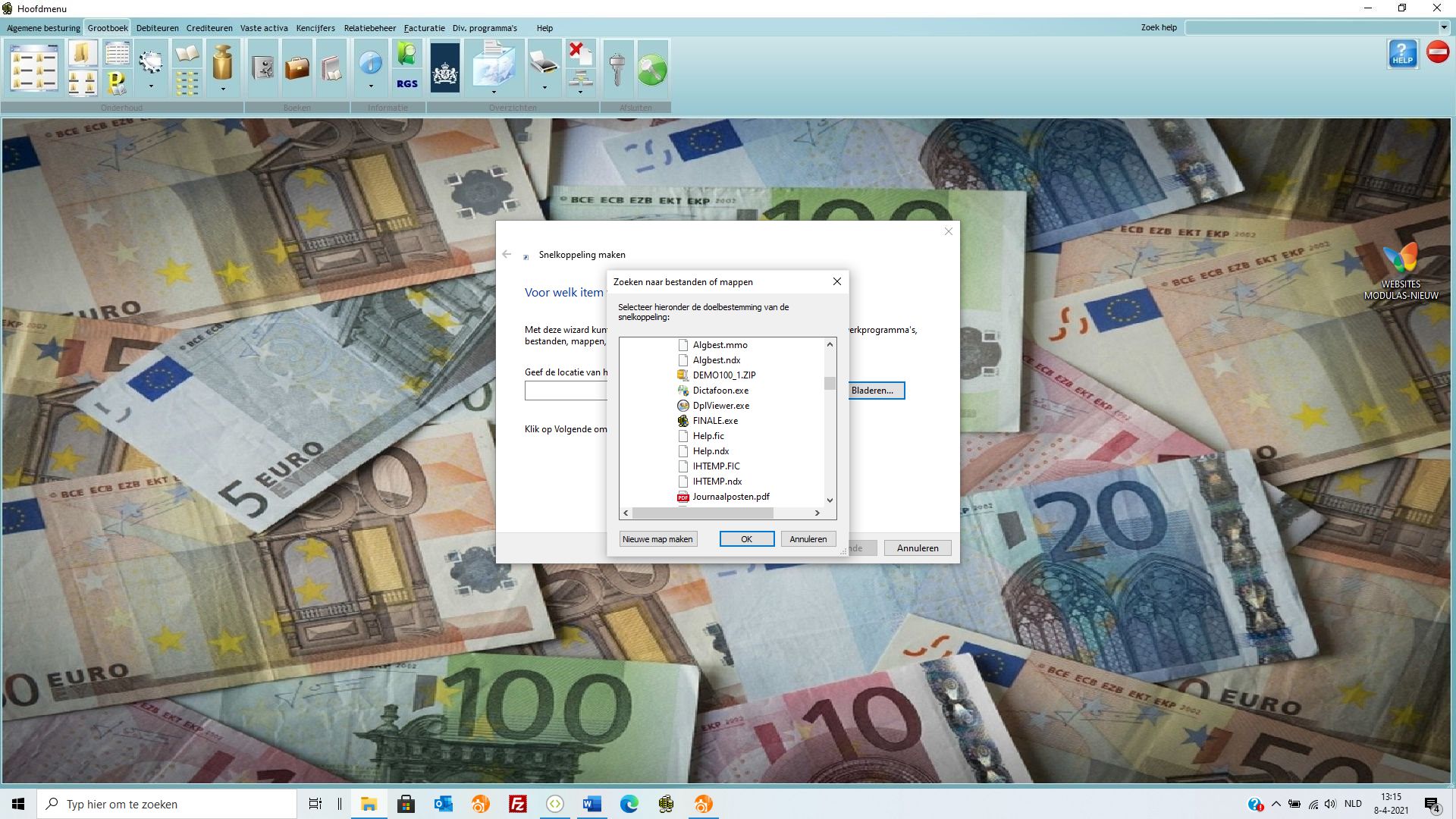Open the brown briefcase icon in Boeken
Viewport: 1456px width, 819px height.
pyautogui.click(x=297, y=68)
